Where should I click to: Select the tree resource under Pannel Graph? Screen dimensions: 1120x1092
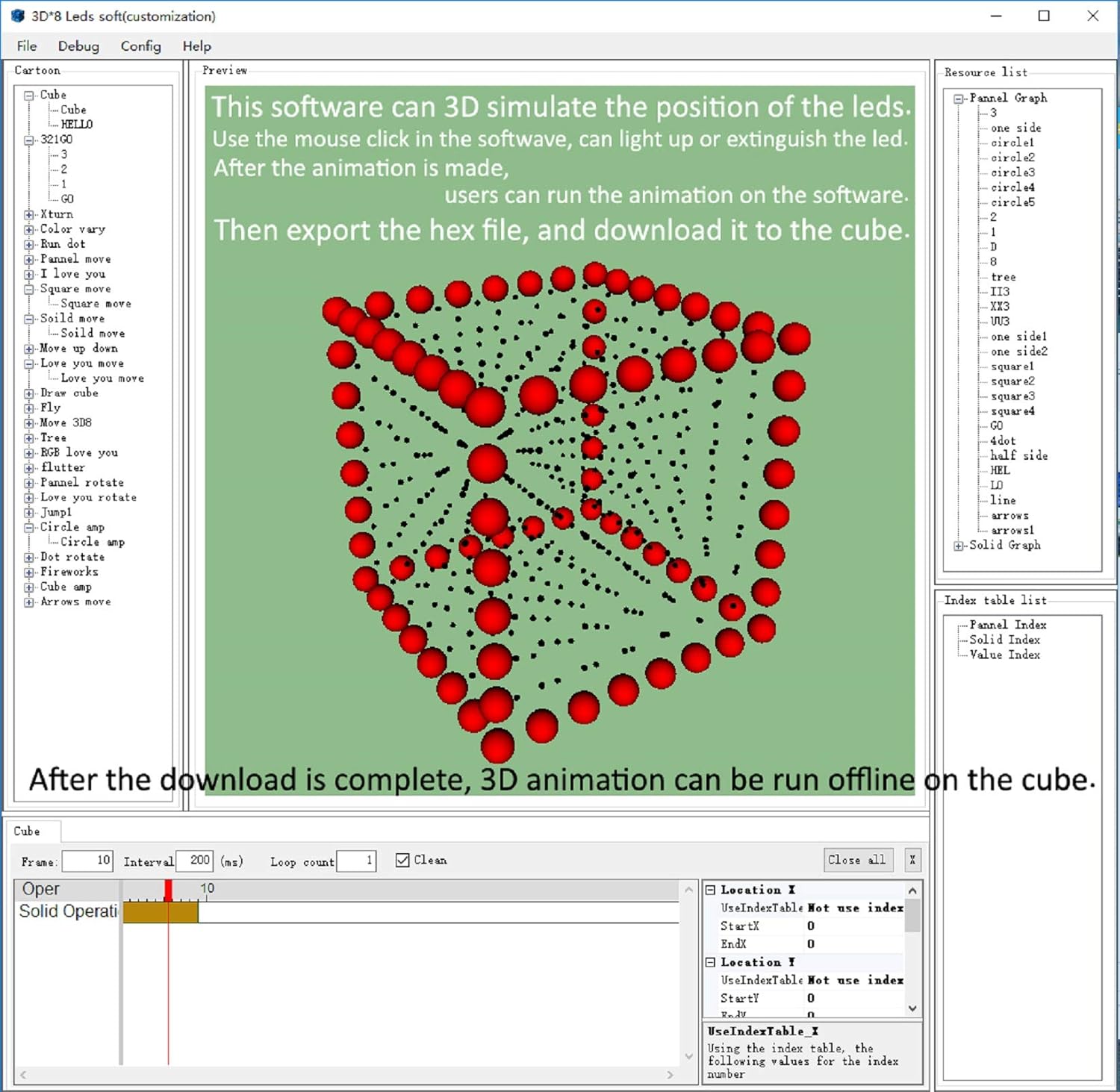(1004, 276)
